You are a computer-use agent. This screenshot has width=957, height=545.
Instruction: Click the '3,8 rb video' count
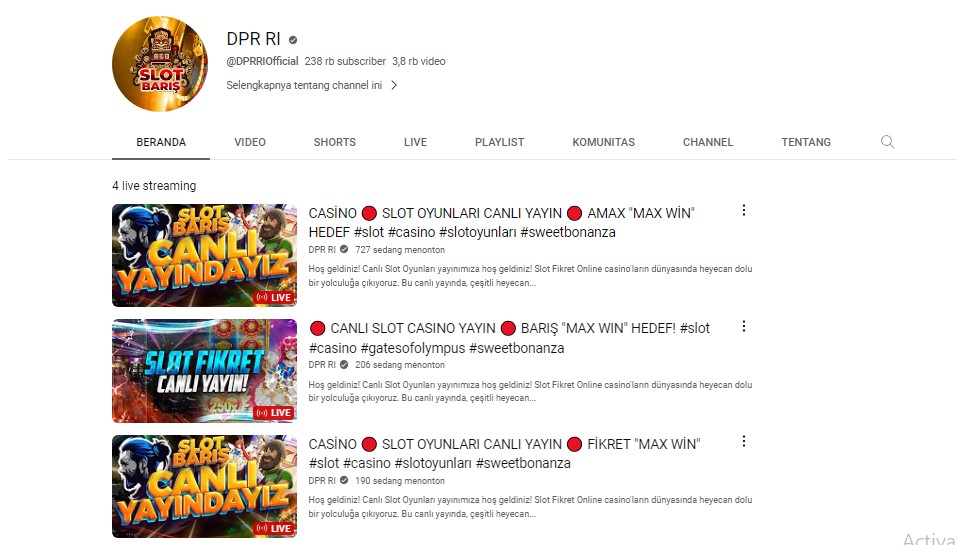(419, 61)
